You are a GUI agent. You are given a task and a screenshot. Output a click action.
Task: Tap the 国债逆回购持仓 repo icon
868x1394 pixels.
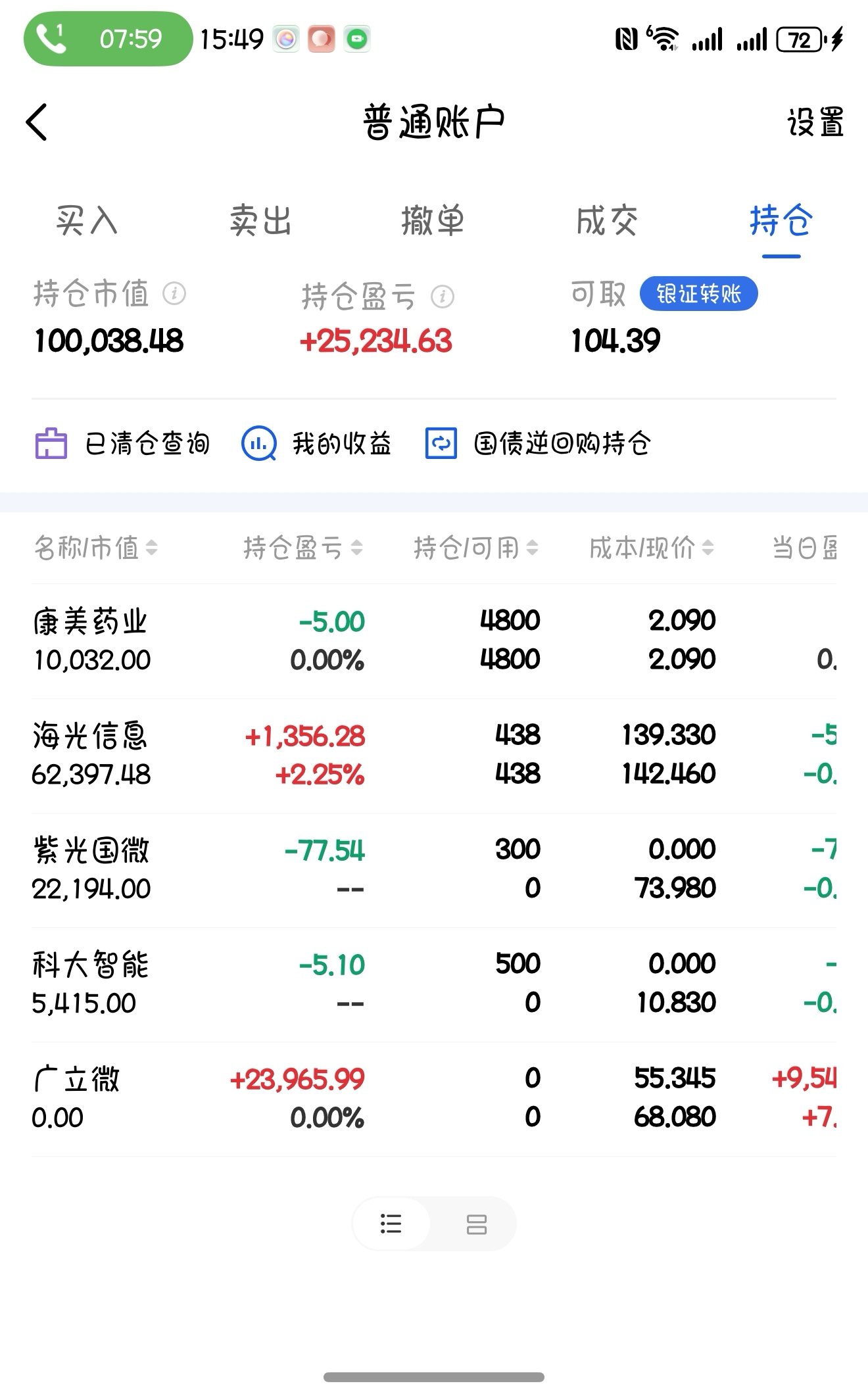click(441, 444)
